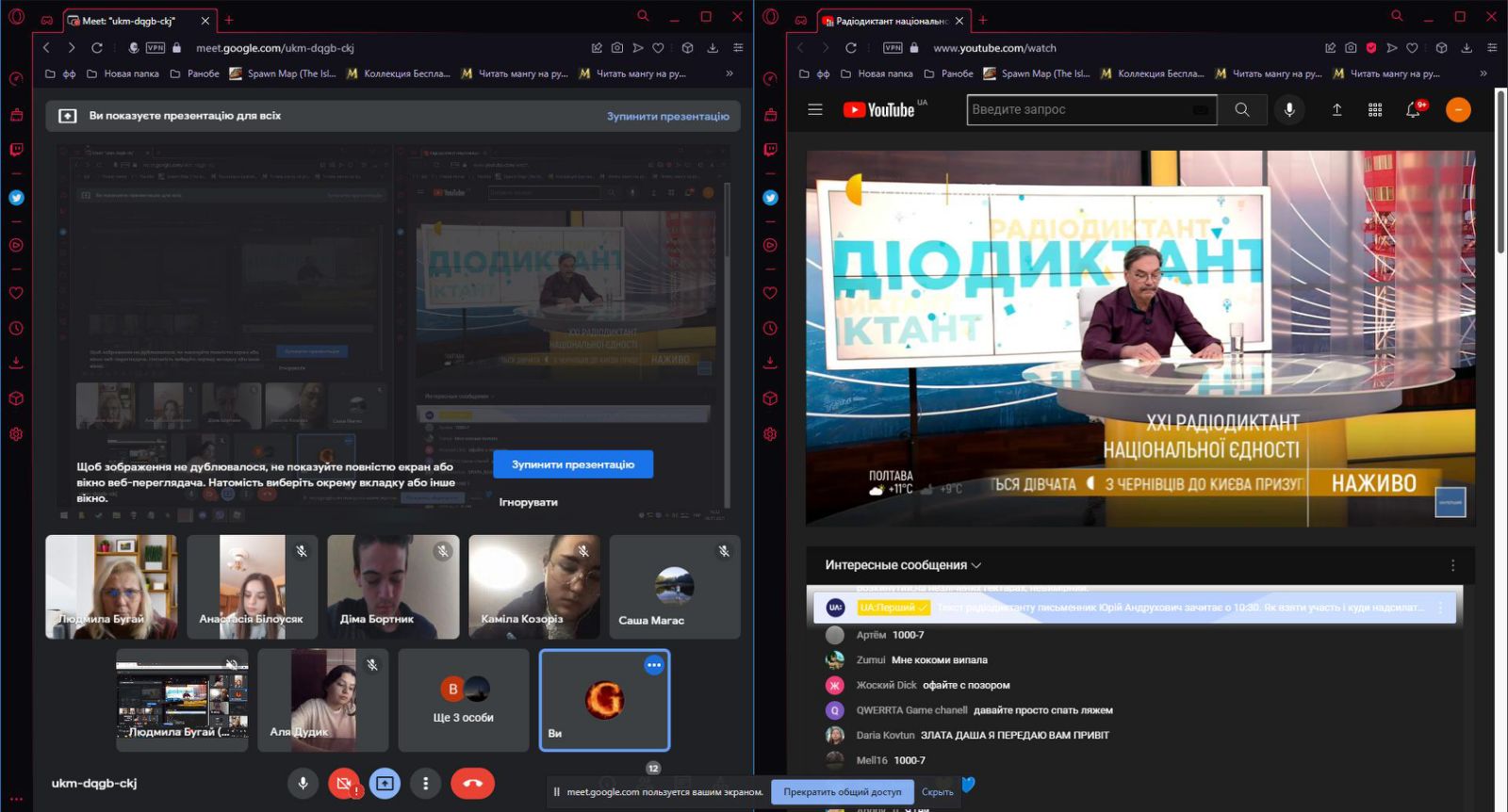This screenshot has height=812, width=1508.
Task: Start YouTube voice search microphone
Action: click(1289, 110)
